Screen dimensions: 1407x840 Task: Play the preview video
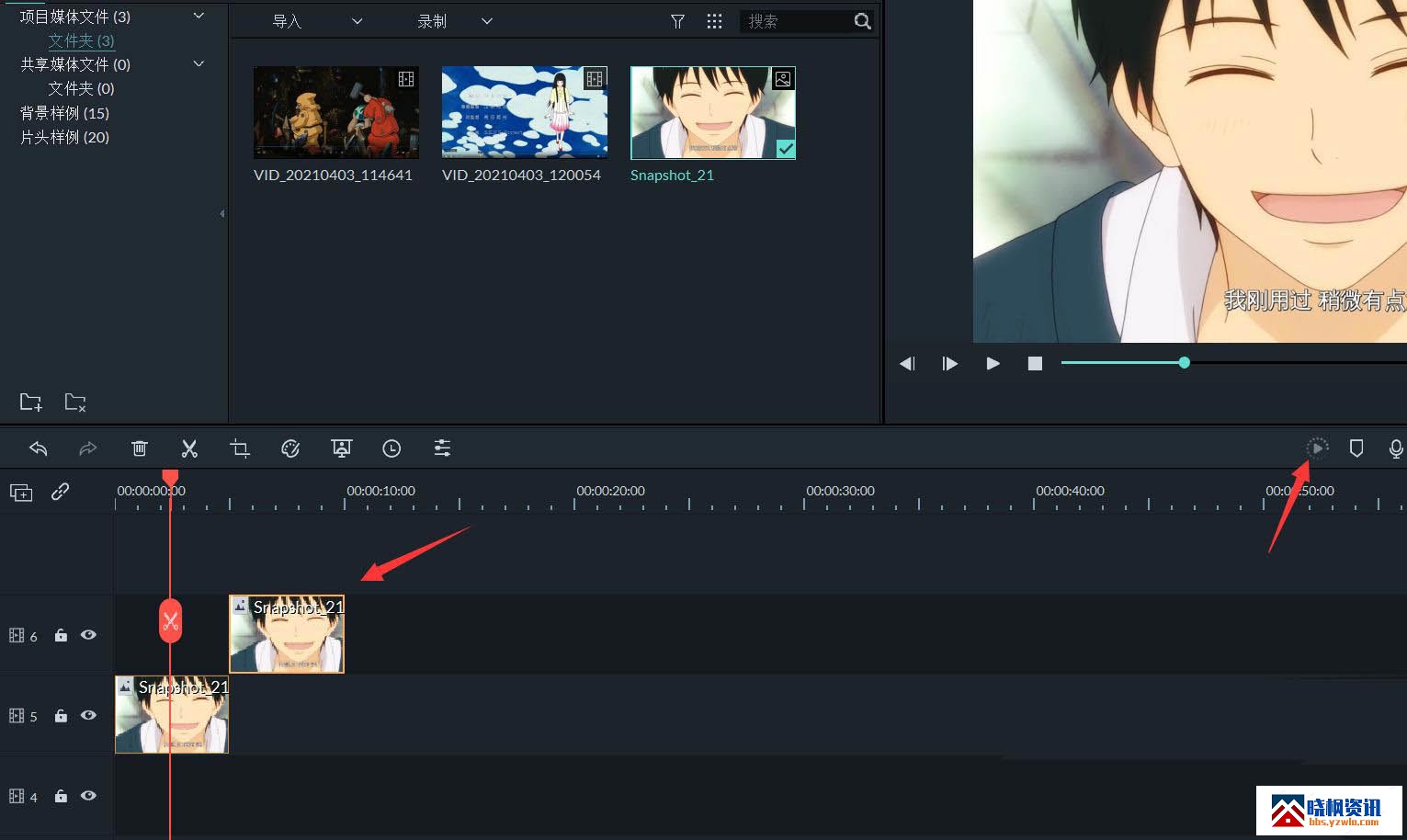coord(993,363)
